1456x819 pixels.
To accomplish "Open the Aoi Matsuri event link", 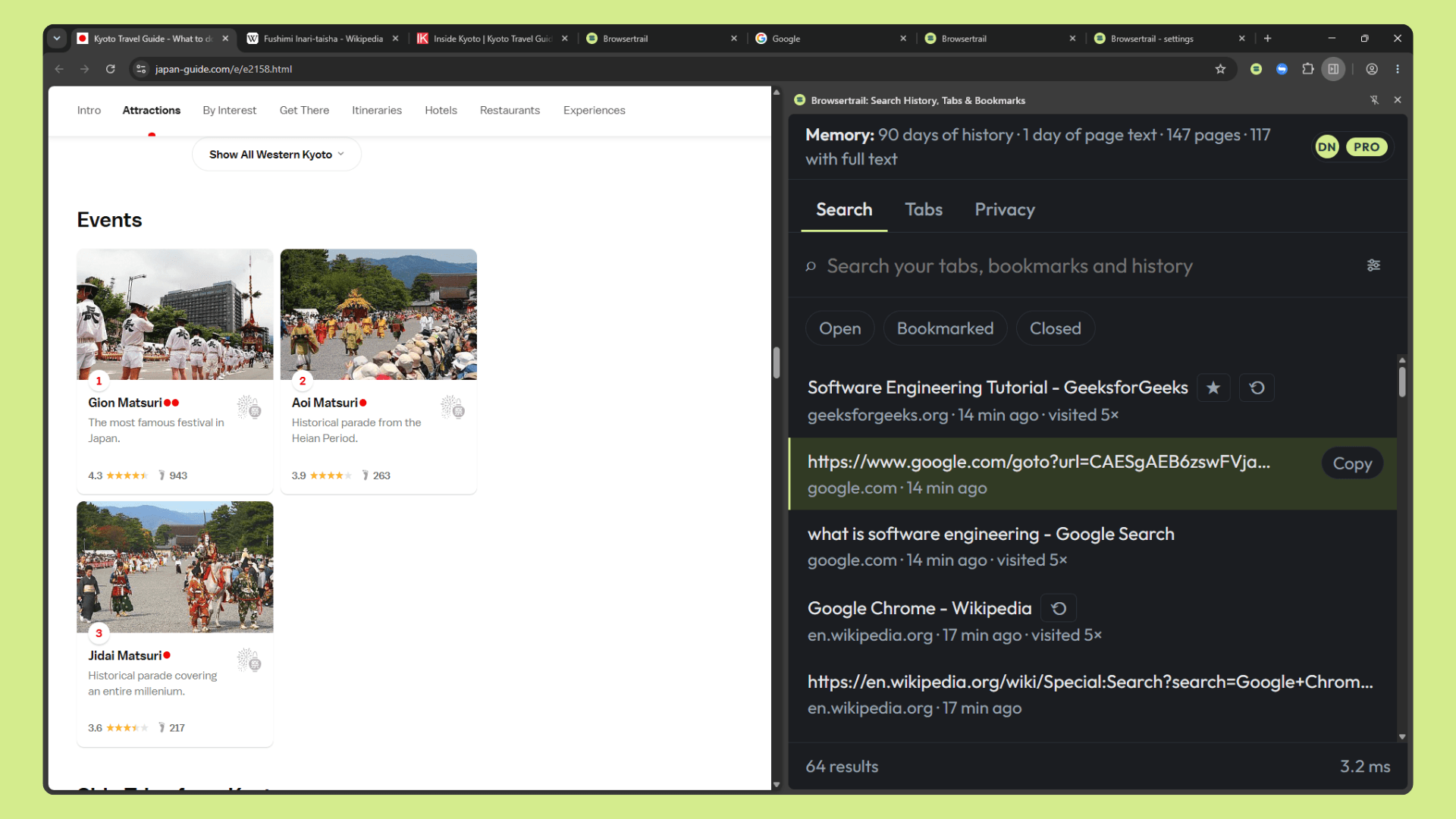I will pos(325,403).
